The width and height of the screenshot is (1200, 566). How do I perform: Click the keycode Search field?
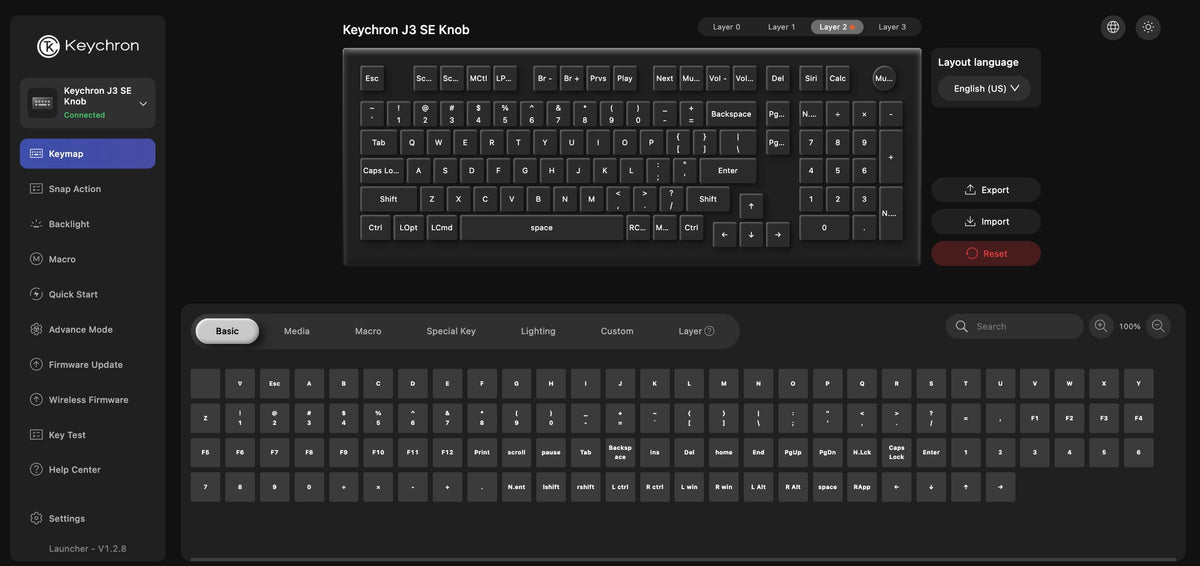1014,326
